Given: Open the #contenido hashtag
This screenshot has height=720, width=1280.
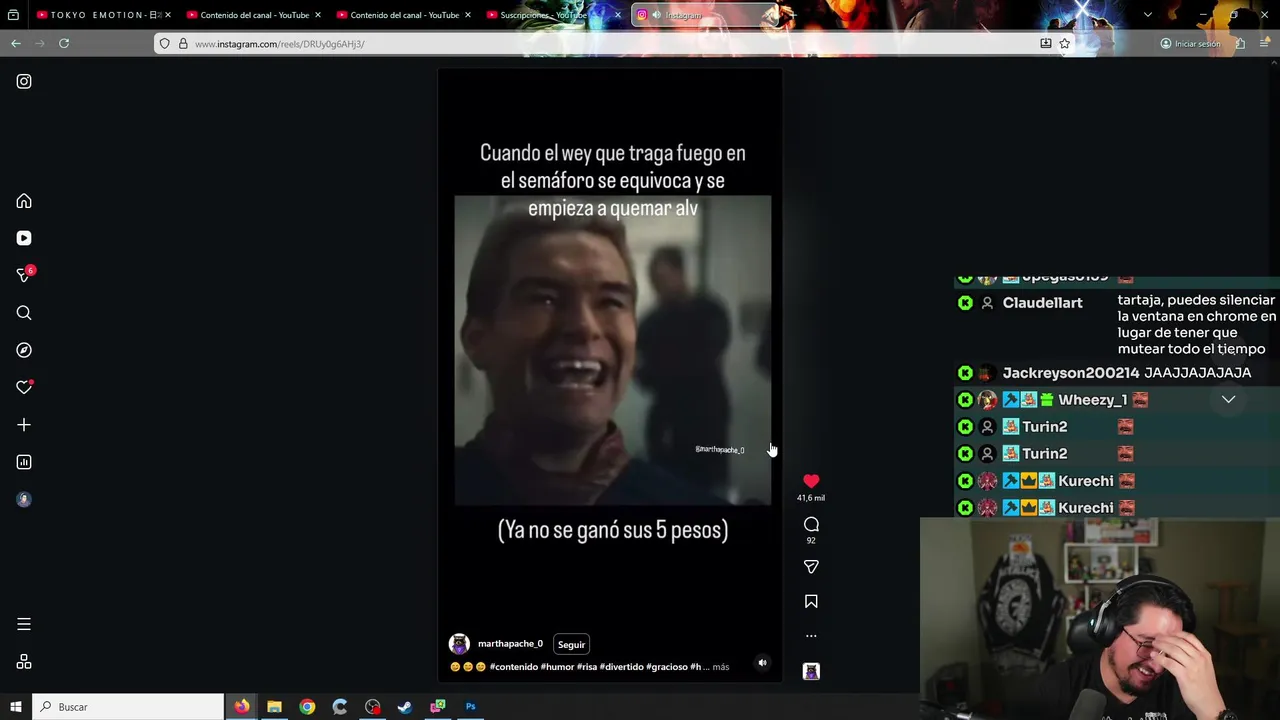Looking at the screenshot, I should pos(513,667).
